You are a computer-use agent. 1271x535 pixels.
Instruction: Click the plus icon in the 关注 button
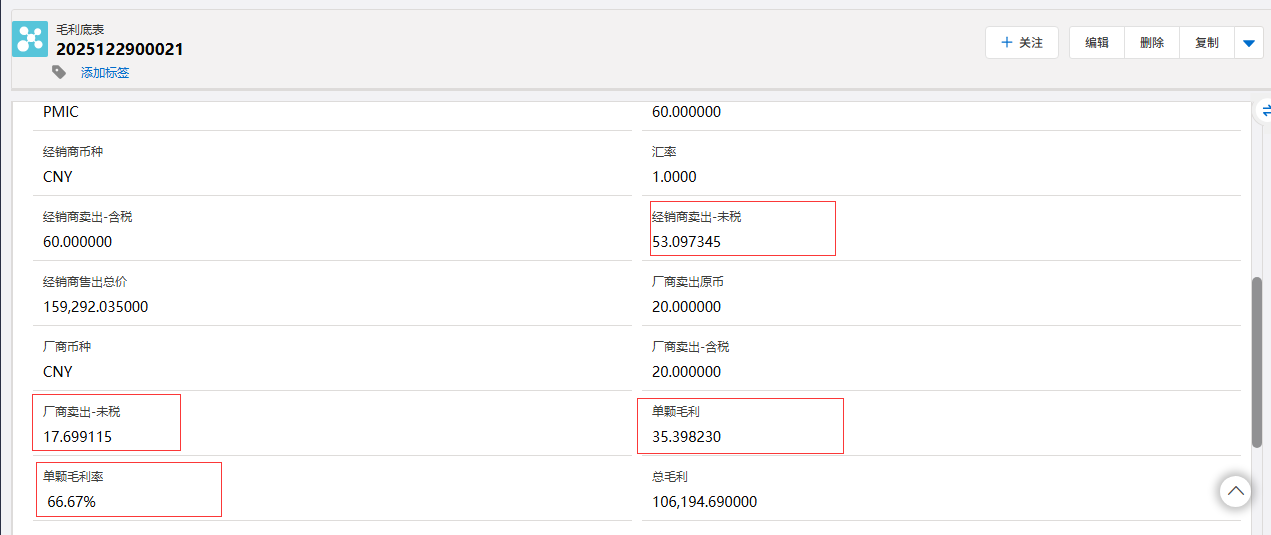pos(1006,43)
